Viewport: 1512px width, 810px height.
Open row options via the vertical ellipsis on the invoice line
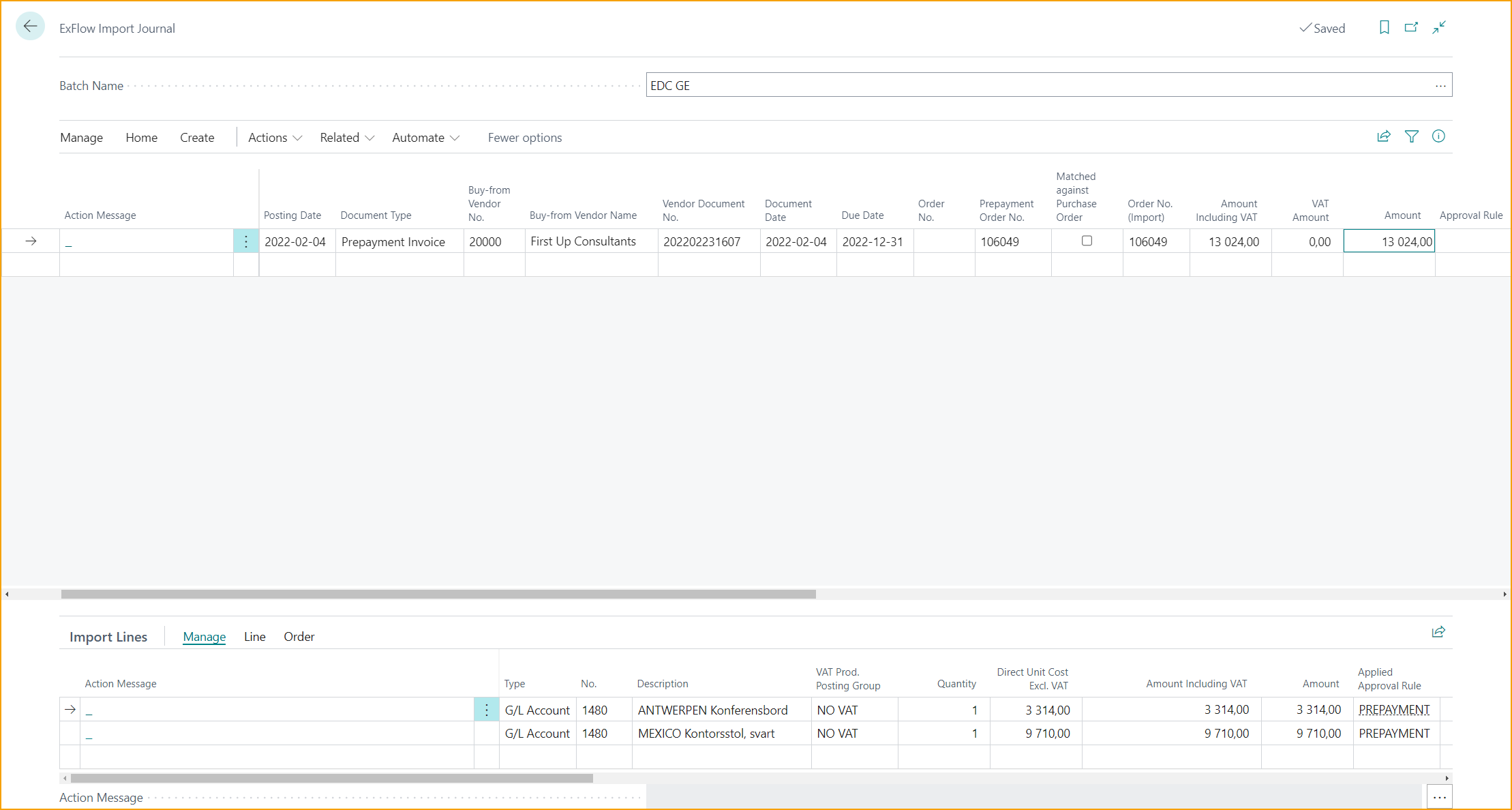pos(245,241)
